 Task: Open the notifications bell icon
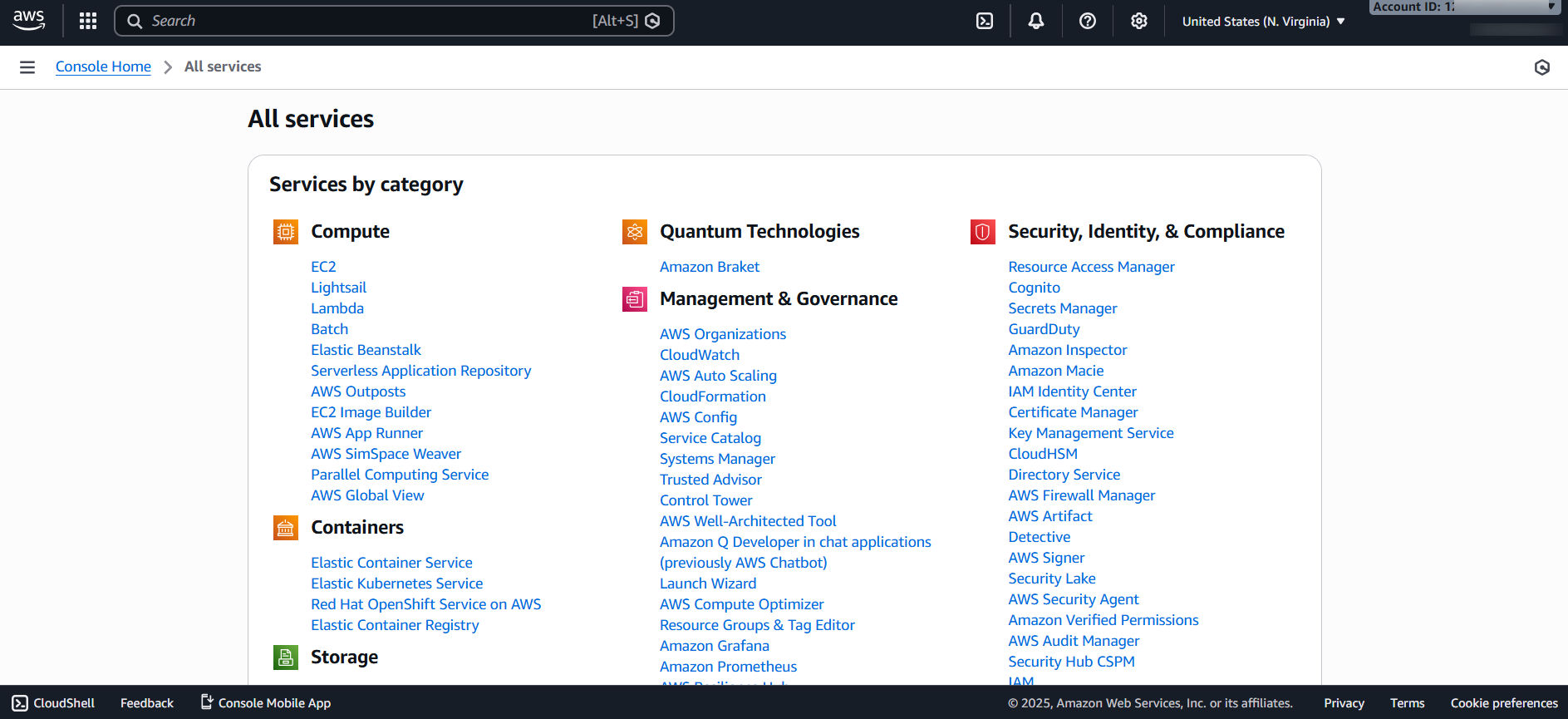1036,21
